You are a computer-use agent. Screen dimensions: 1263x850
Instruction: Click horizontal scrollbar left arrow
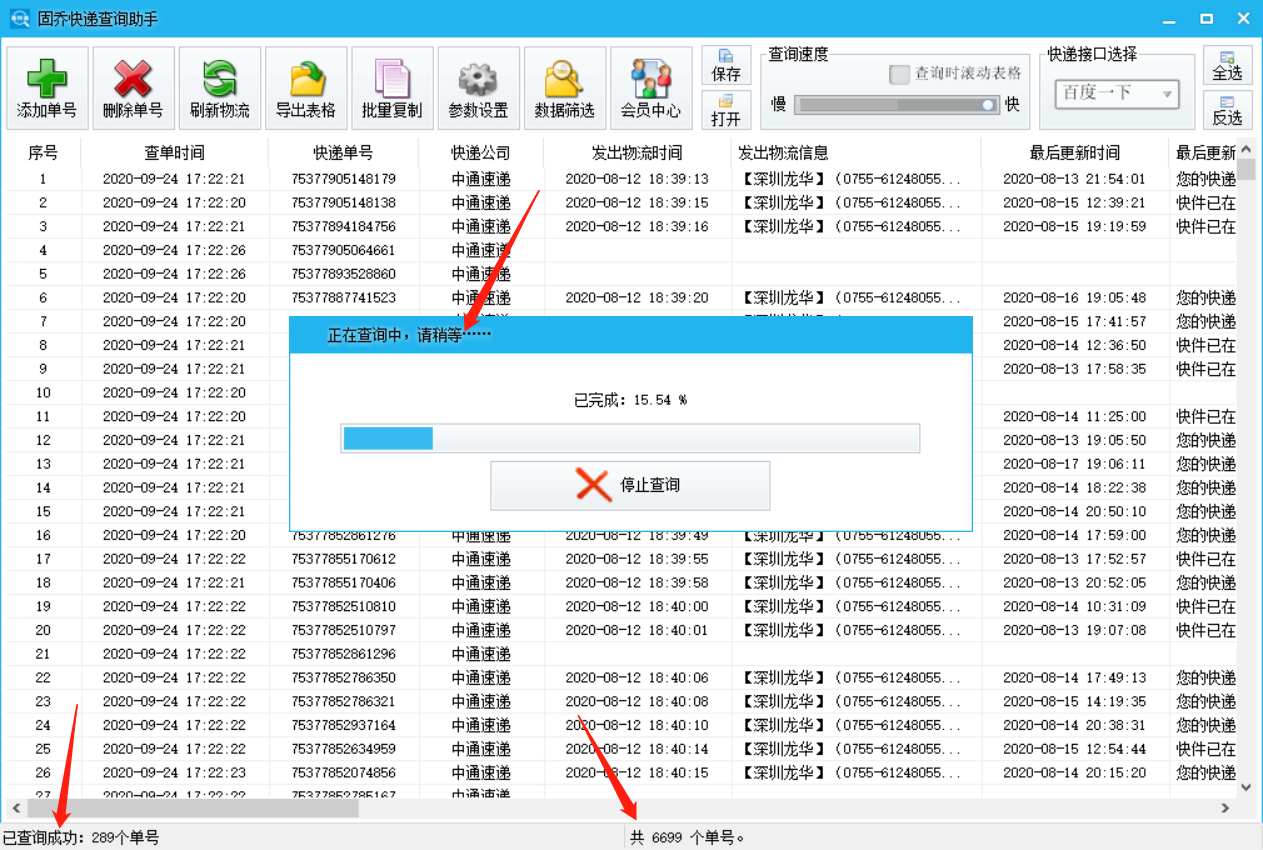(x=15, y=808)
